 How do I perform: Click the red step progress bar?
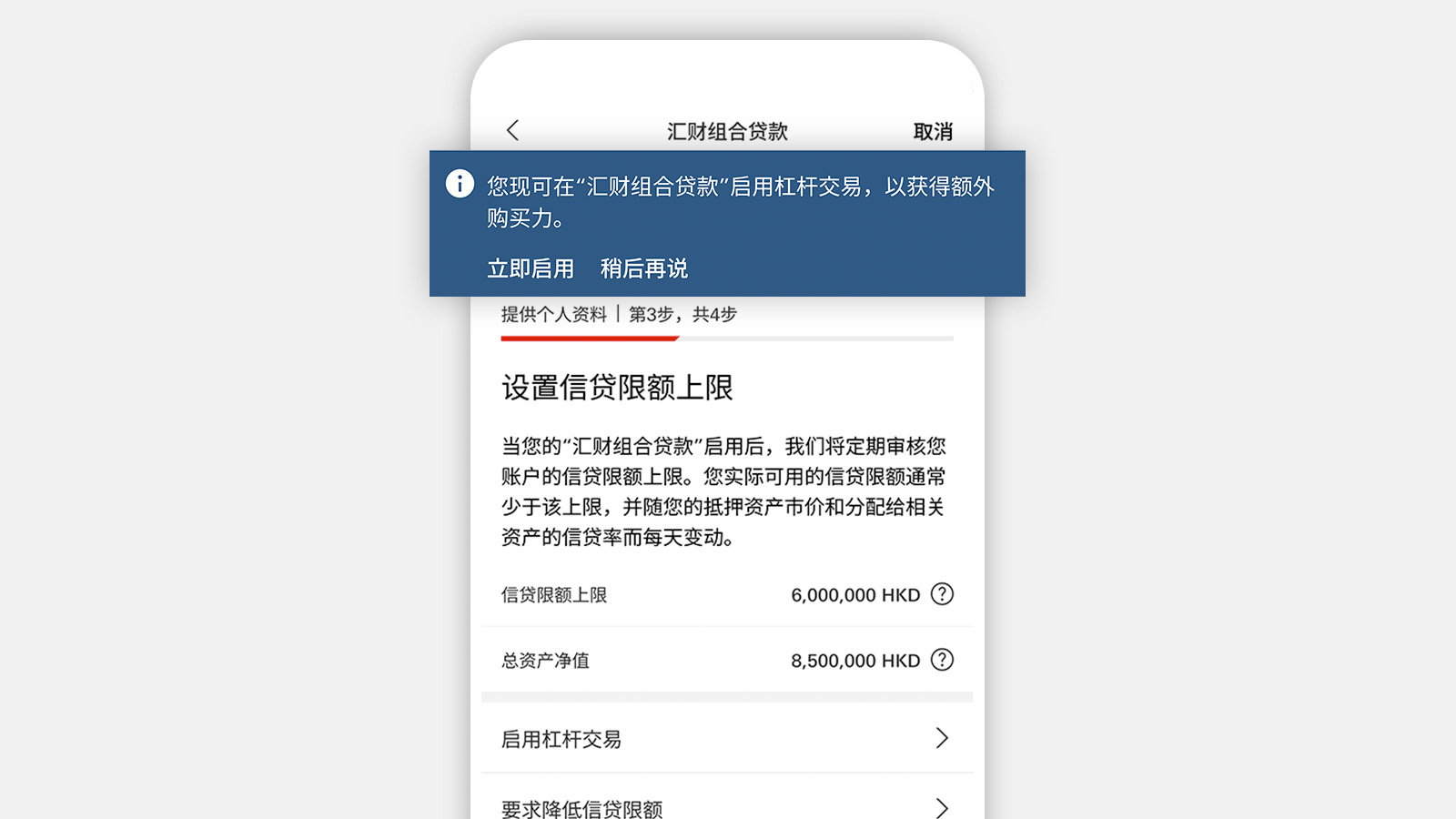590,339
